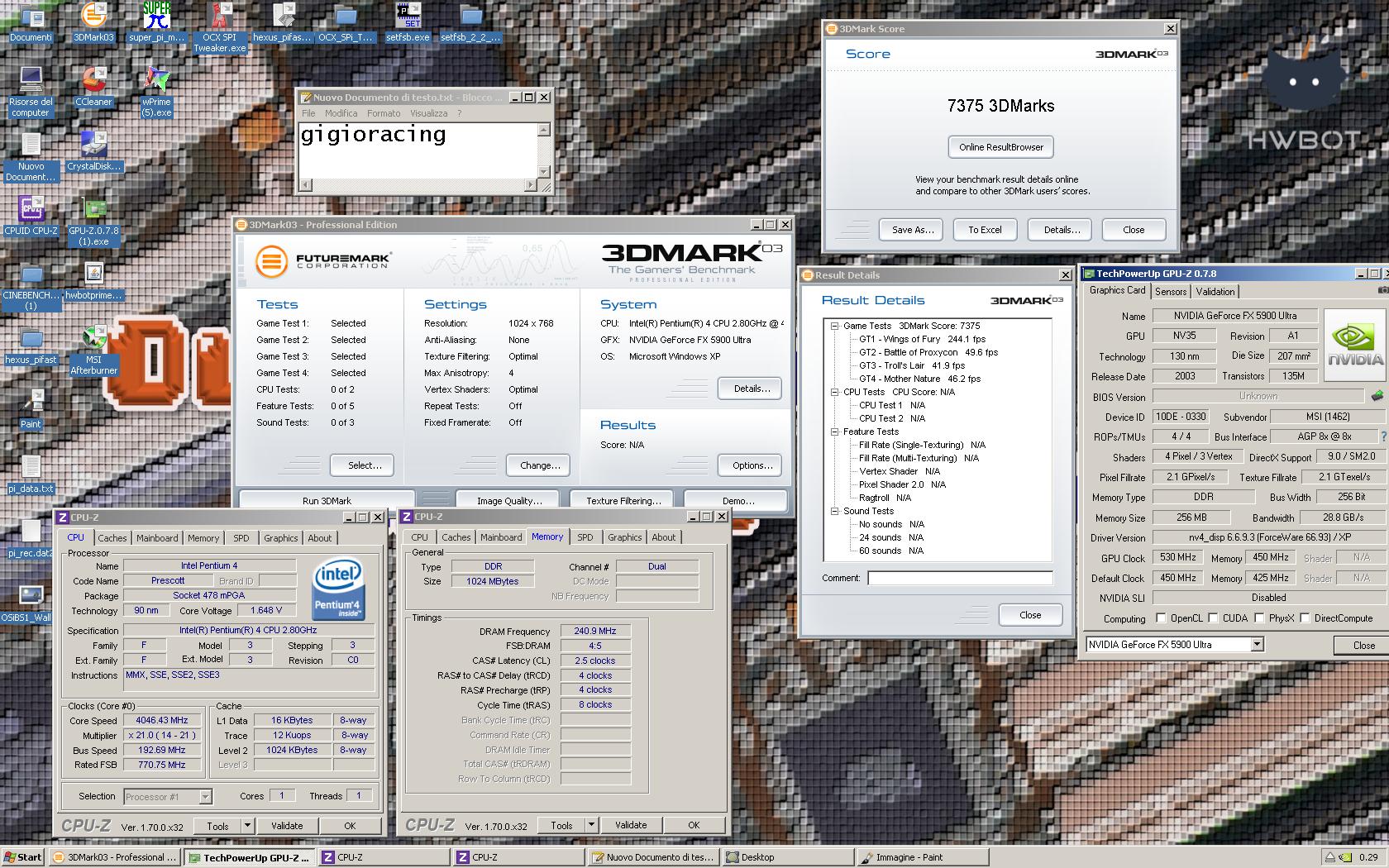Switch to Sensors tab in GPU-Z
This screenshot has height=868, width=1389.
coord(1171,292)
